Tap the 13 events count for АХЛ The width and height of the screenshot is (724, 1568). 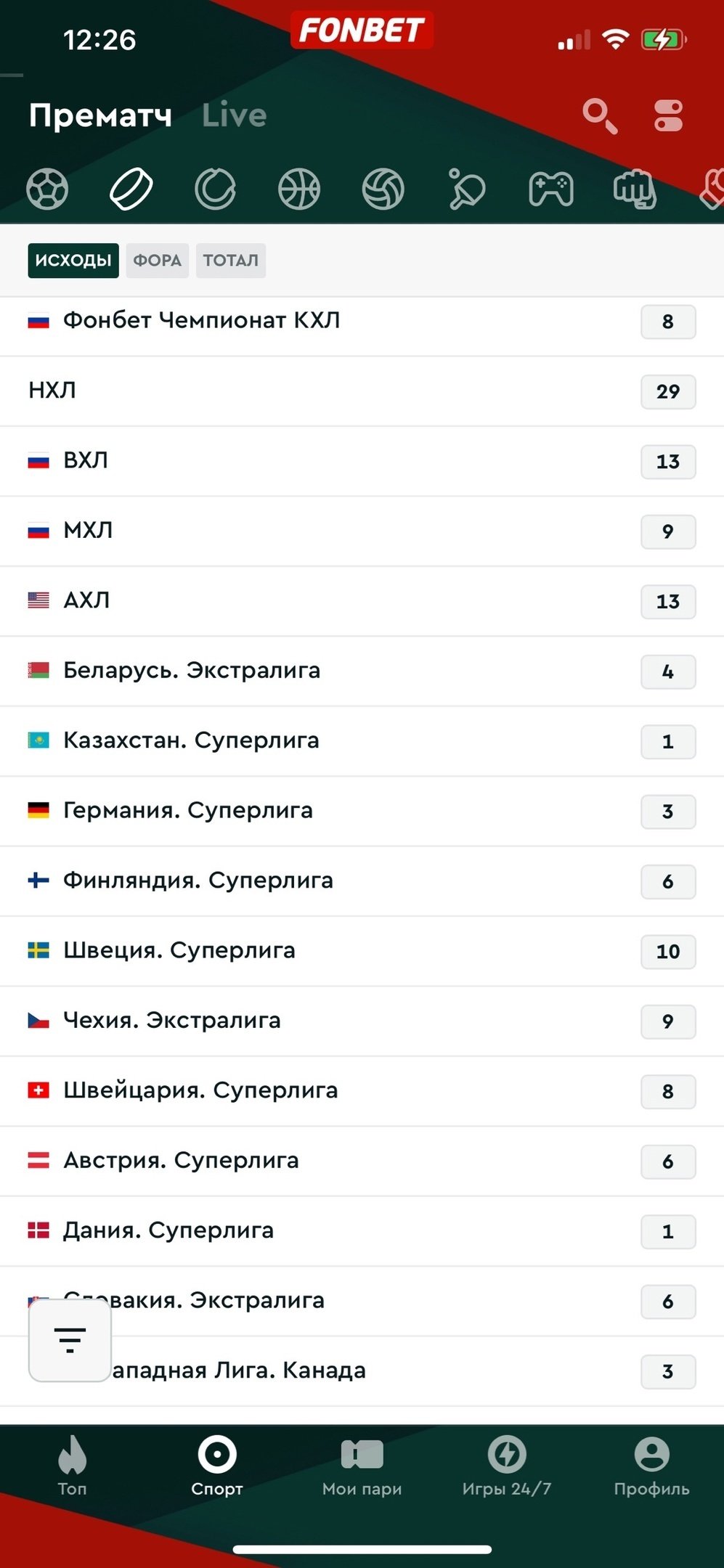(x=667, y=602)
